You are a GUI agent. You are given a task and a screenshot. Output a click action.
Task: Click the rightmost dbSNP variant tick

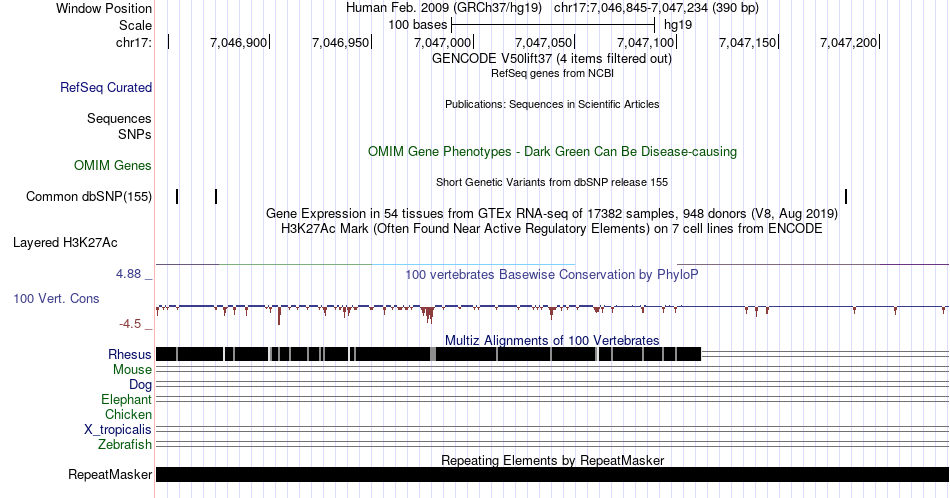pos(846,196)
